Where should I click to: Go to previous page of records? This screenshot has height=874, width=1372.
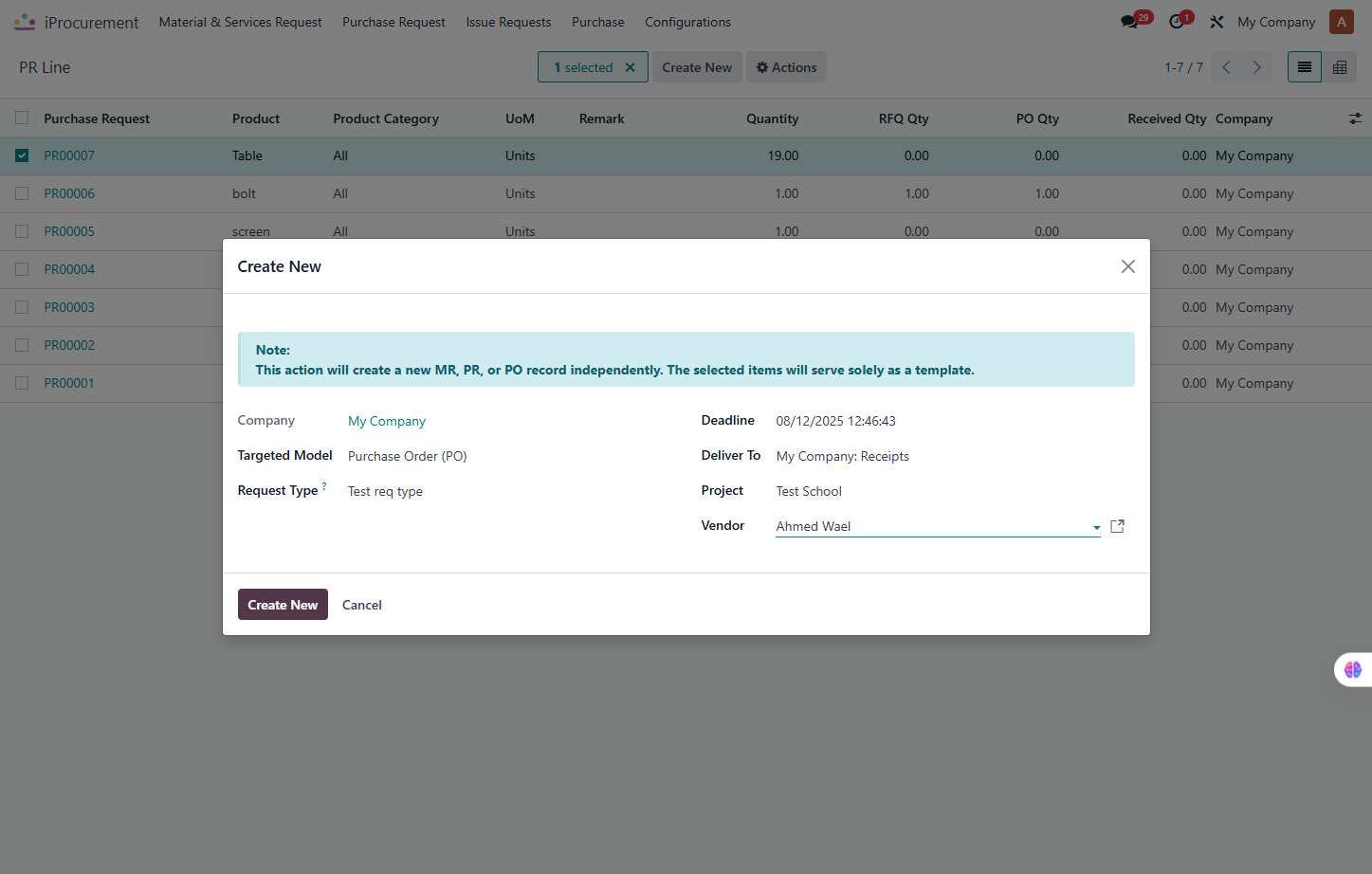point(1226,67)
